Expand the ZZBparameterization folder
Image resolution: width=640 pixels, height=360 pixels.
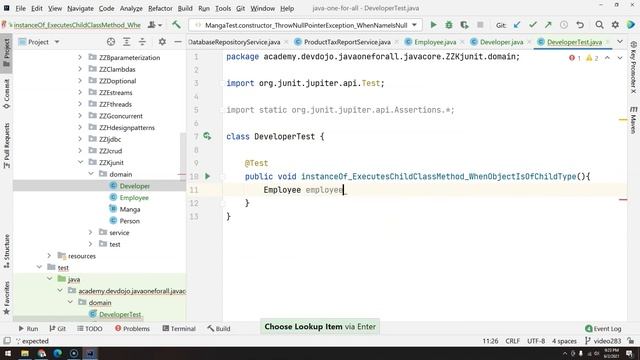coord(80,58)
